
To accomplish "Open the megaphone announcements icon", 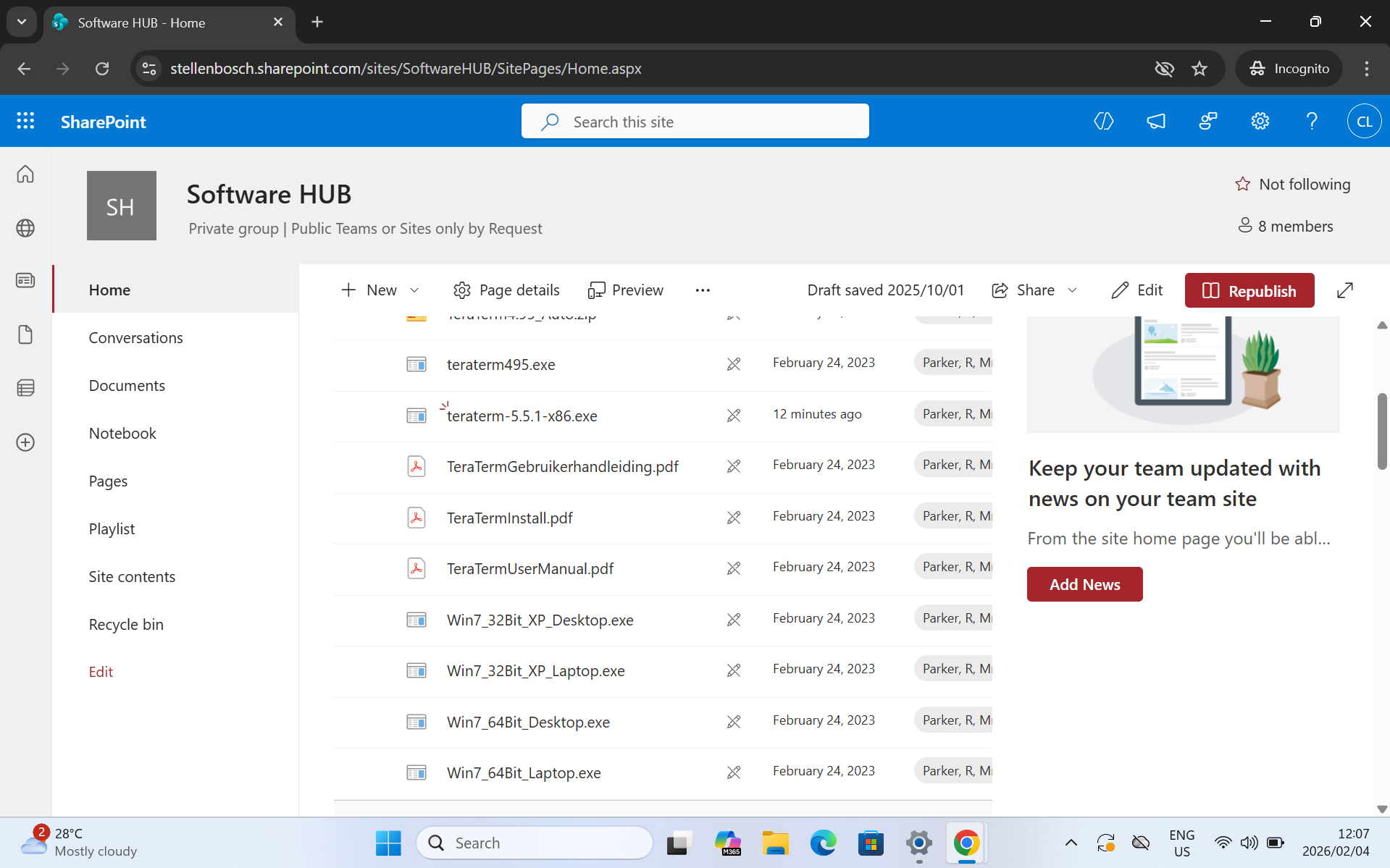I will click(1156, 121).
